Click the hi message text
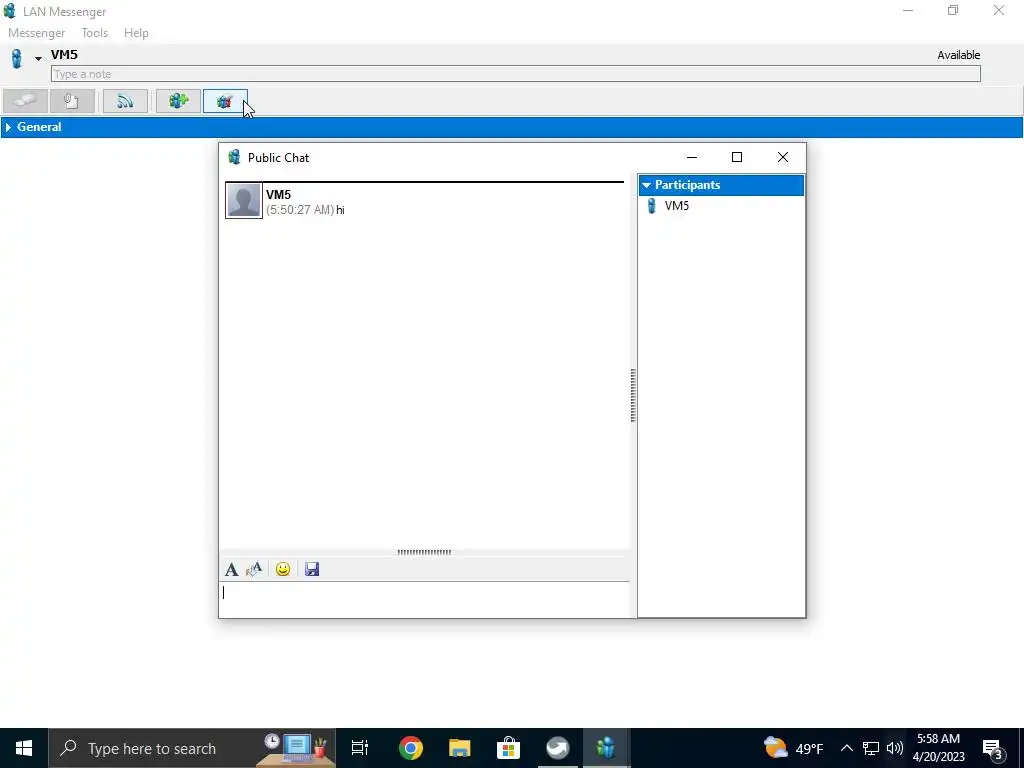 click(x=340, y=210)
